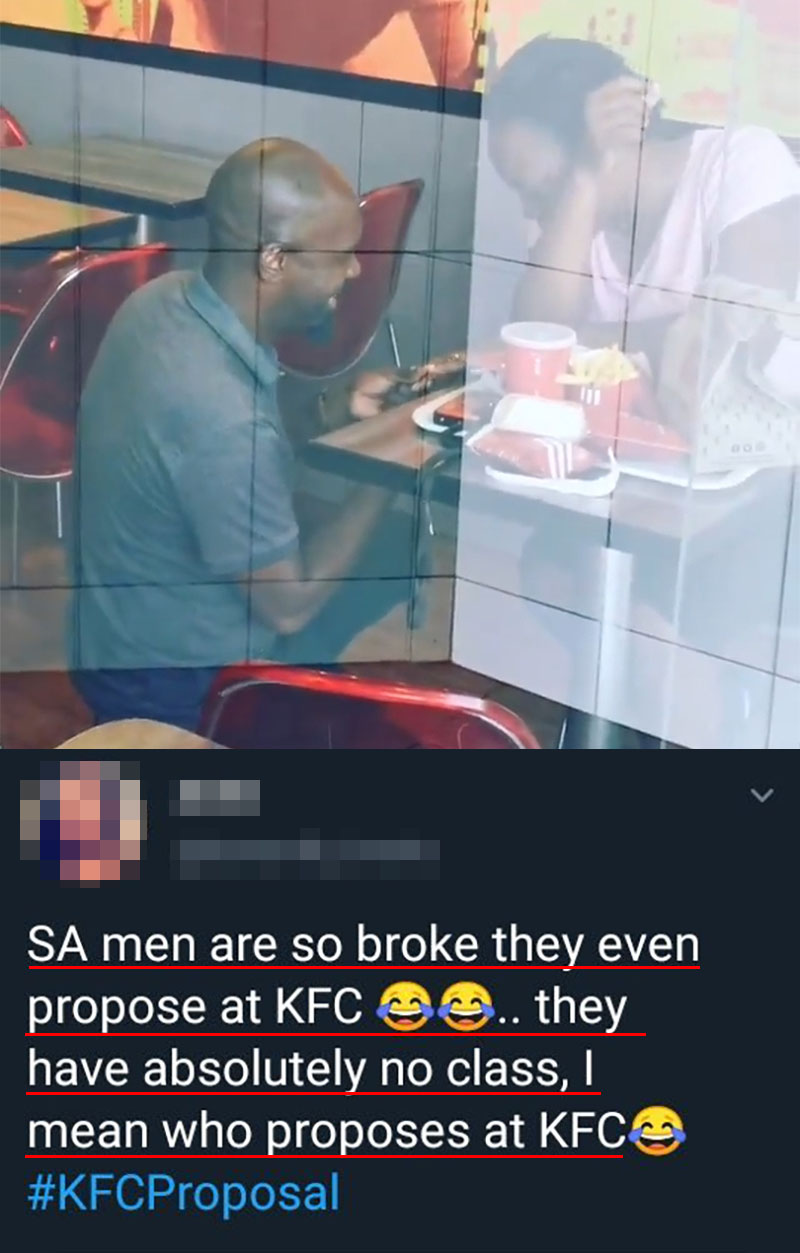Click the text 'have absolutely no class, I'
This screenshot has height=1253, width=800.
click(311, 1070)
